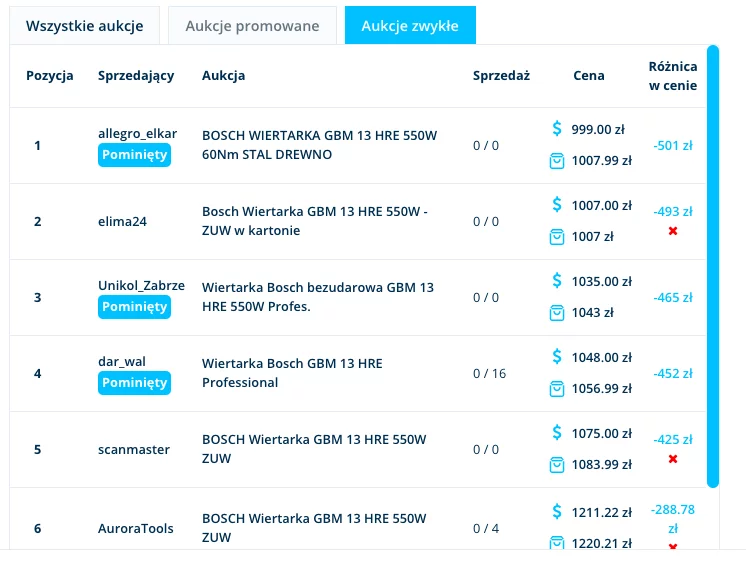
Task: Open seller AuroraTools
Action: pyautogui.click(x=136, y=528)
